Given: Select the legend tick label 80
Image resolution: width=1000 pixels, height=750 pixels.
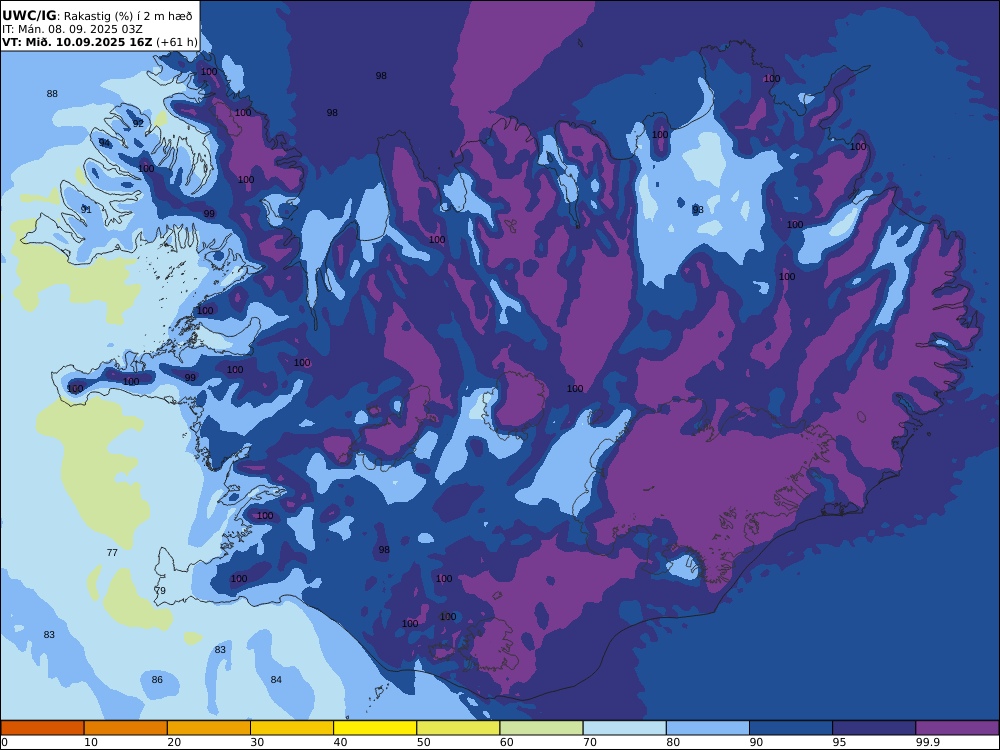Looking at the screenshot, I should [x=673, y=742].
